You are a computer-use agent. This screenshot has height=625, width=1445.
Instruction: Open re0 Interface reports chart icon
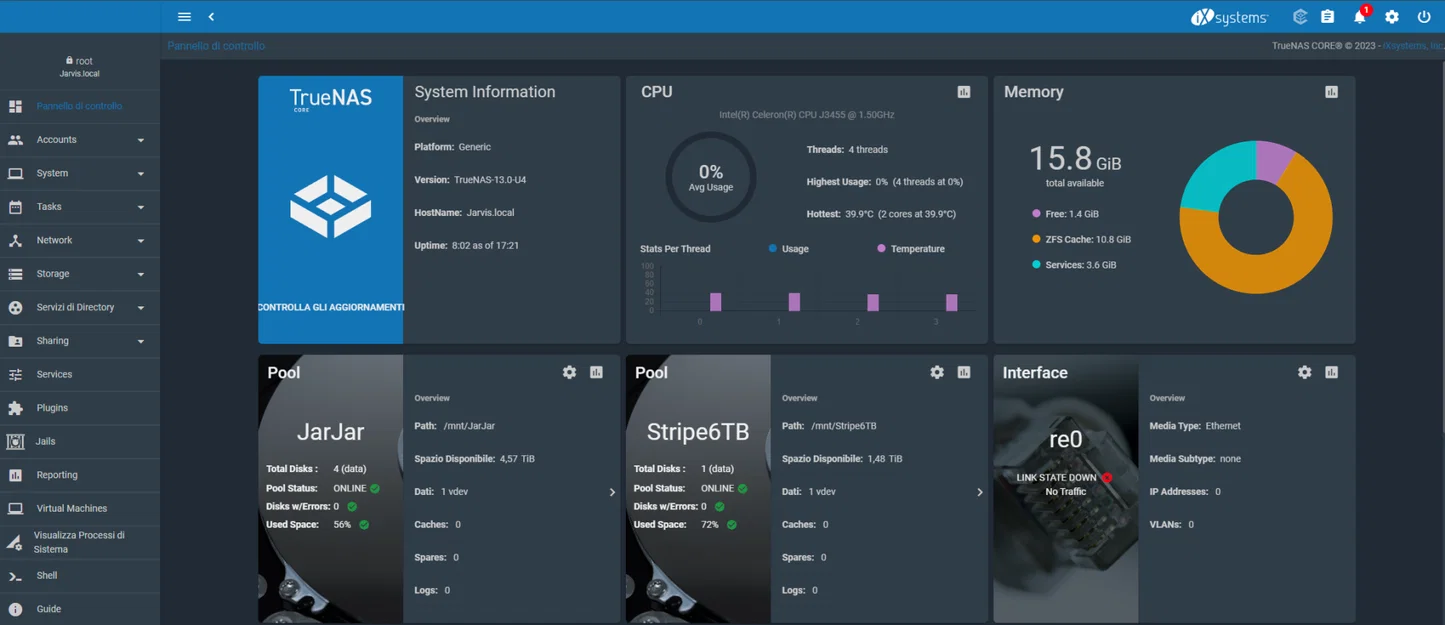1331,372
